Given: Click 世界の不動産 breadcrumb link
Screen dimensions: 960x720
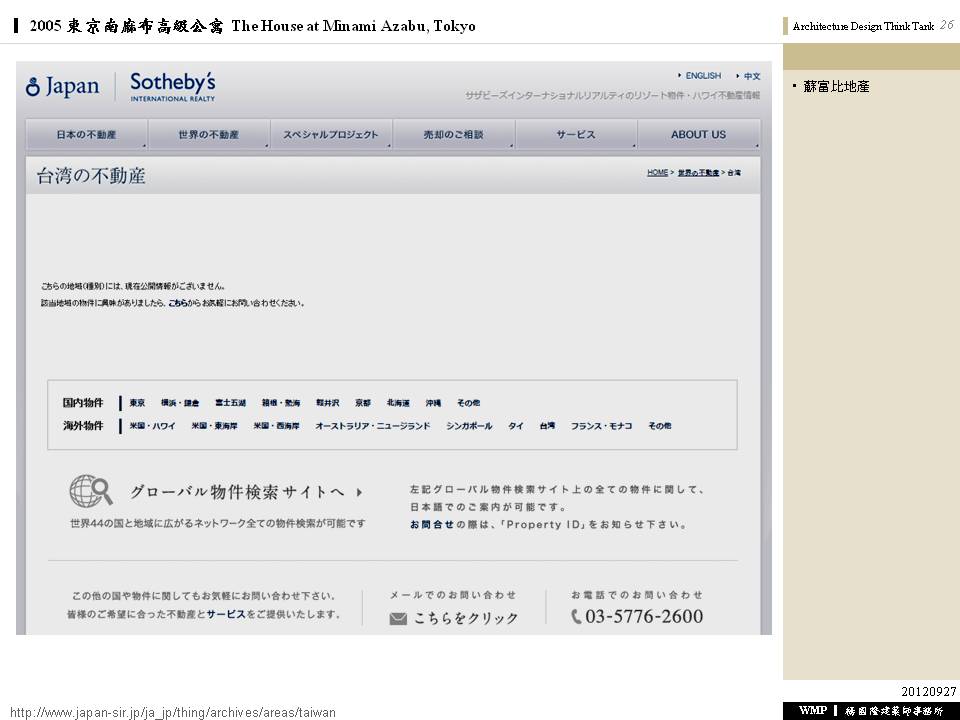Looking at the screenshot, I should point(698,173).
